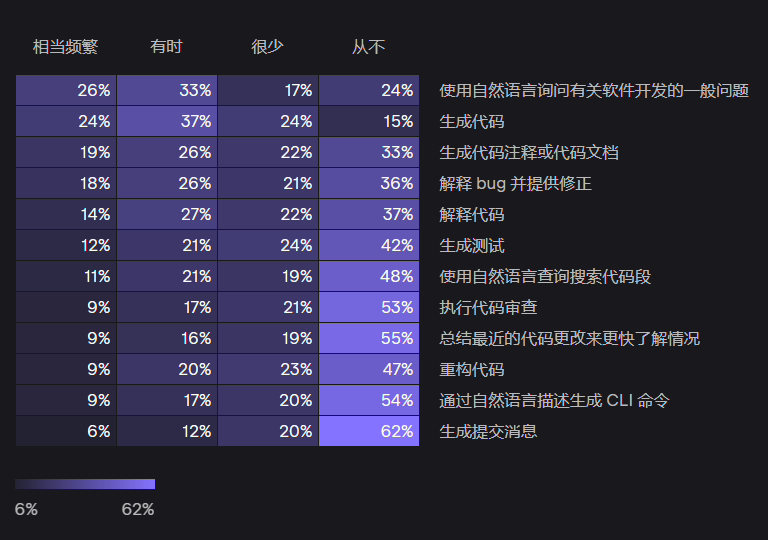Screen dimensions: 768x540
Task: Select the 48% cell for 查询搜索代码段
Action: tap(369, 276)
